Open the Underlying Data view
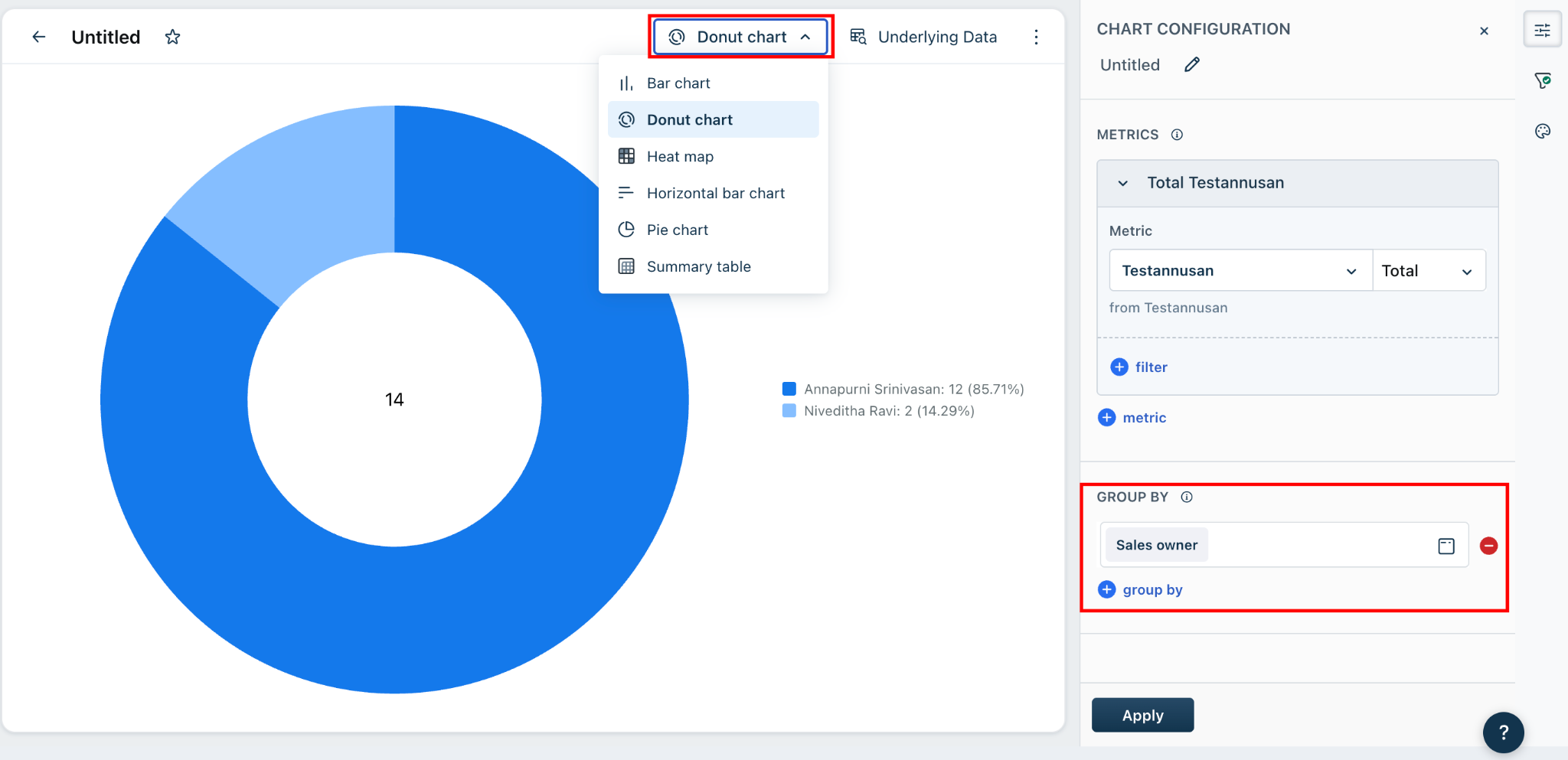This screenshot has width=1568, height=760. (924, 37)
